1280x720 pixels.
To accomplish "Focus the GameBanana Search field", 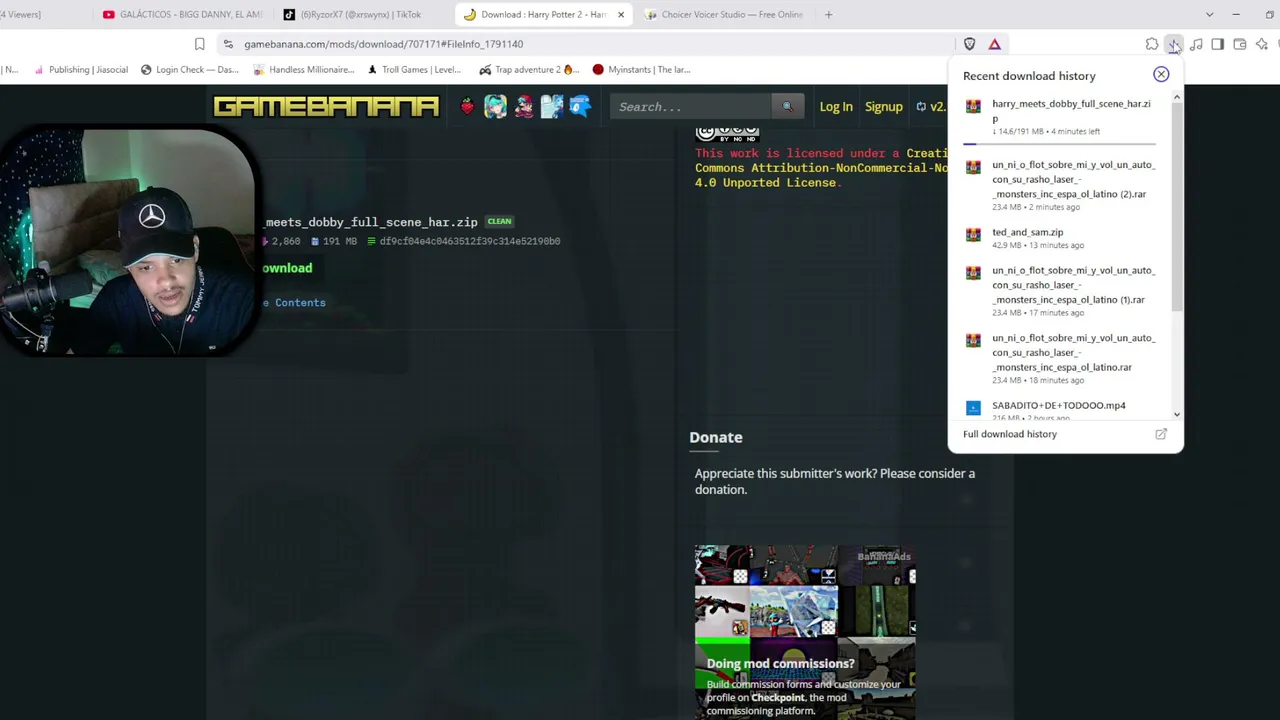I will click(x=691, y=106).
